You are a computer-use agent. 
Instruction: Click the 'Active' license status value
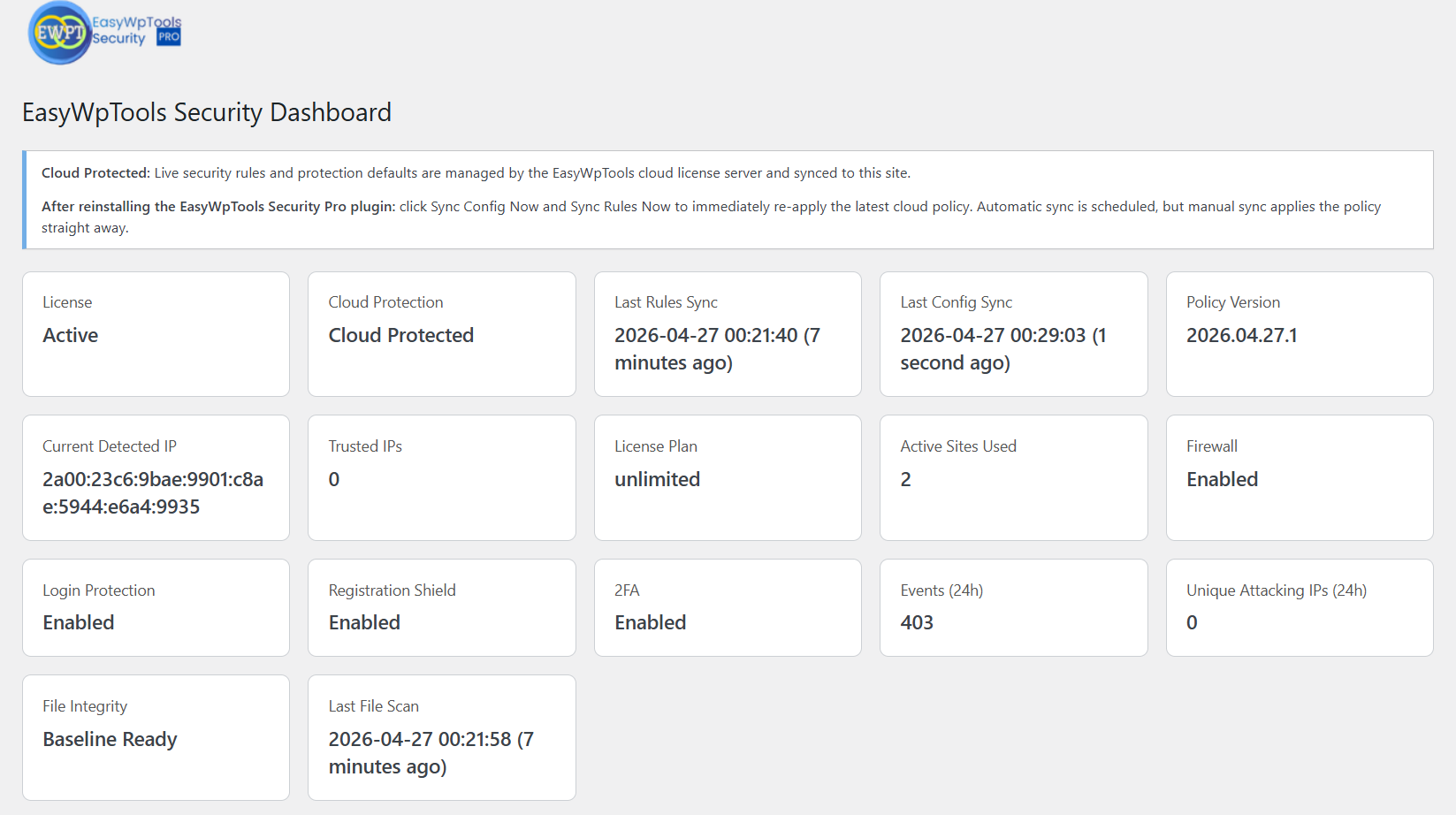tap(71, 335)
